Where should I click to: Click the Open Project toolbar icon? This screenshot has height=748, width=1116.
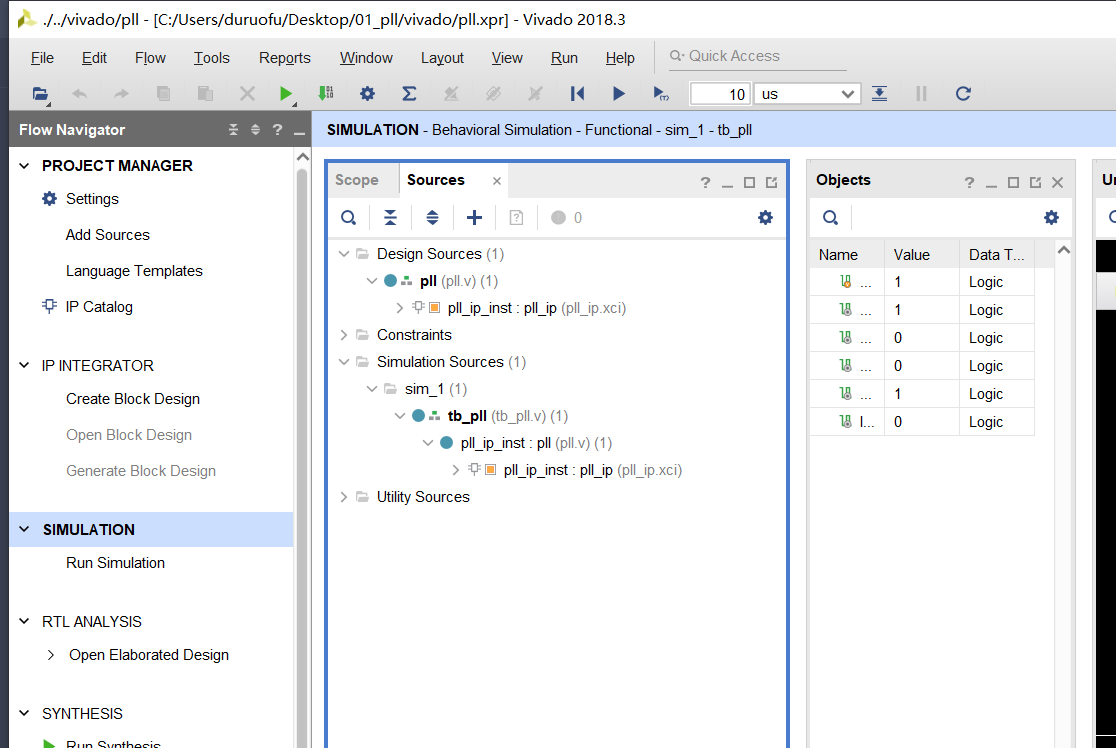click(x=40, y=94)
